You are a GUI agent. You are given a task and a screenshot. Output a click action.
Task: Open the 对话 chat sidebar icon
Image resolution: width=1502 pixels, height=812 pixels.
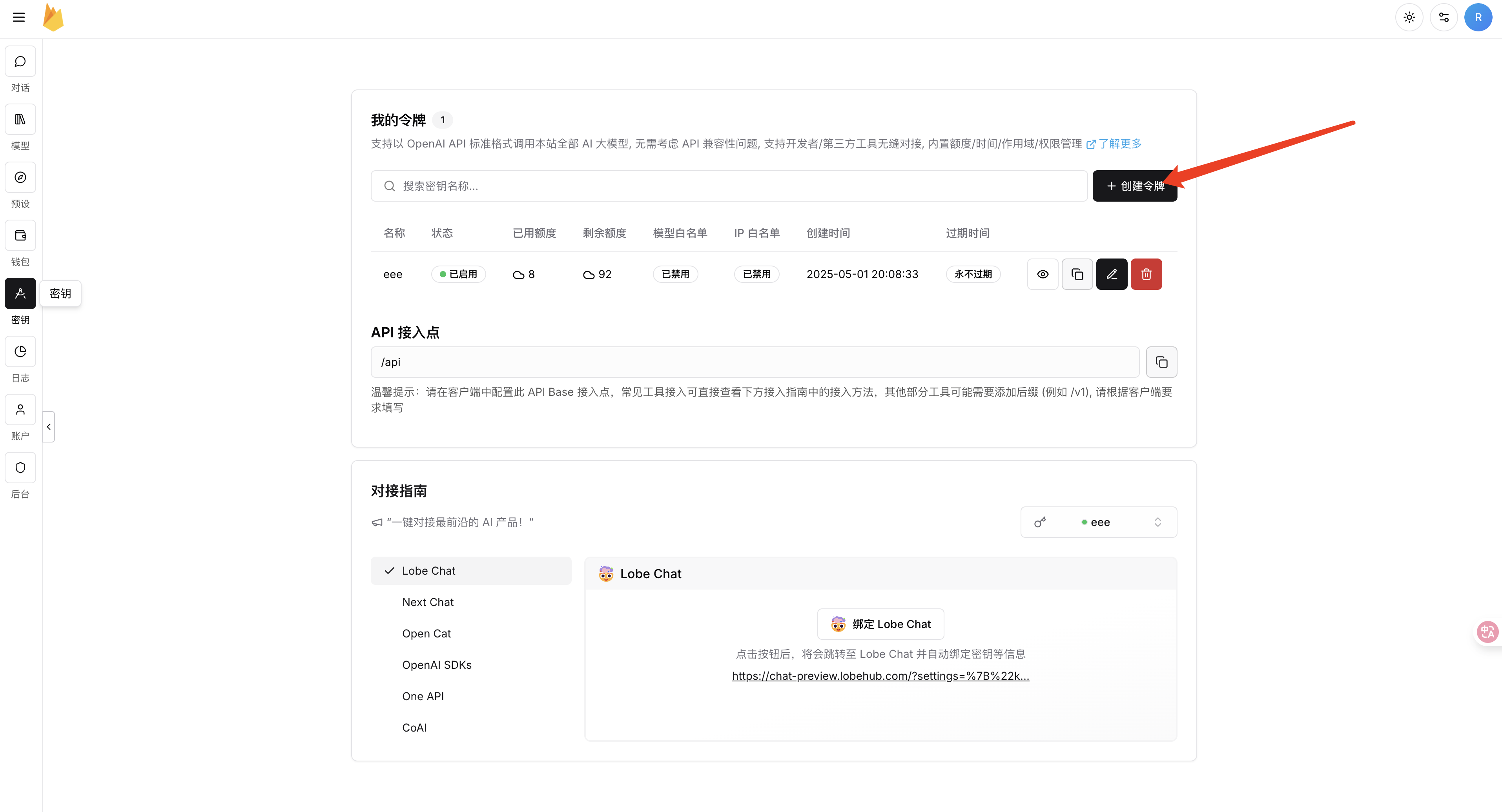tap(20, 62)
